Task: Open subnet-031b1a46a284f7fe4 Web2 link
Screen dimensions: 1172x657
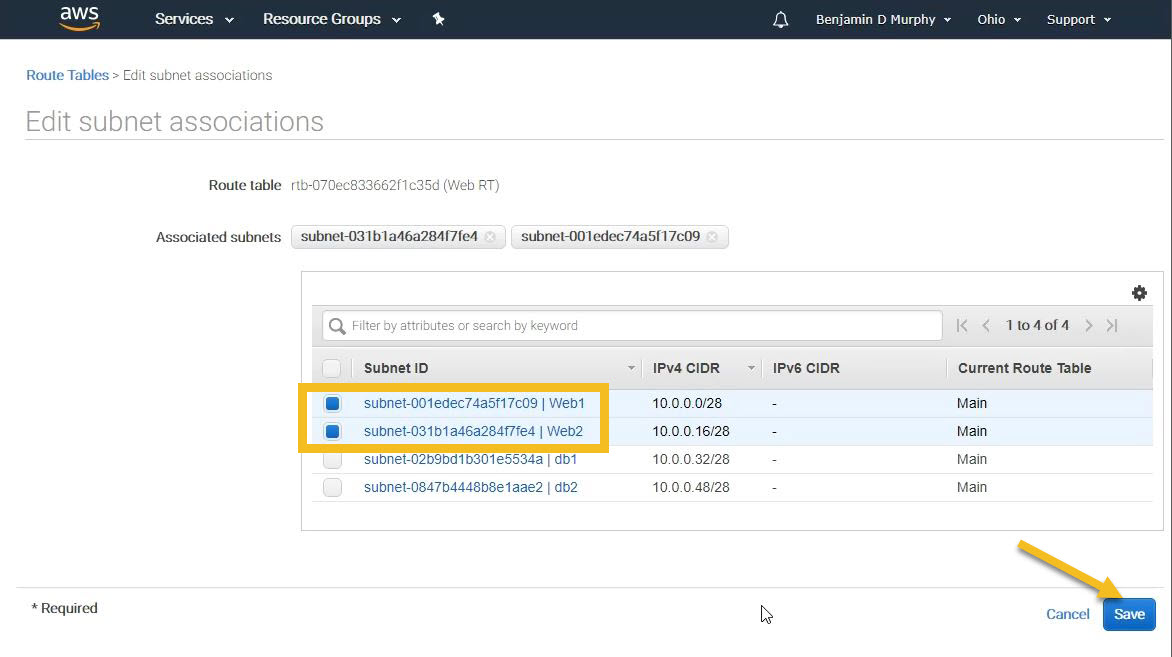Action: pyautogui.click(x=473, y=431)
